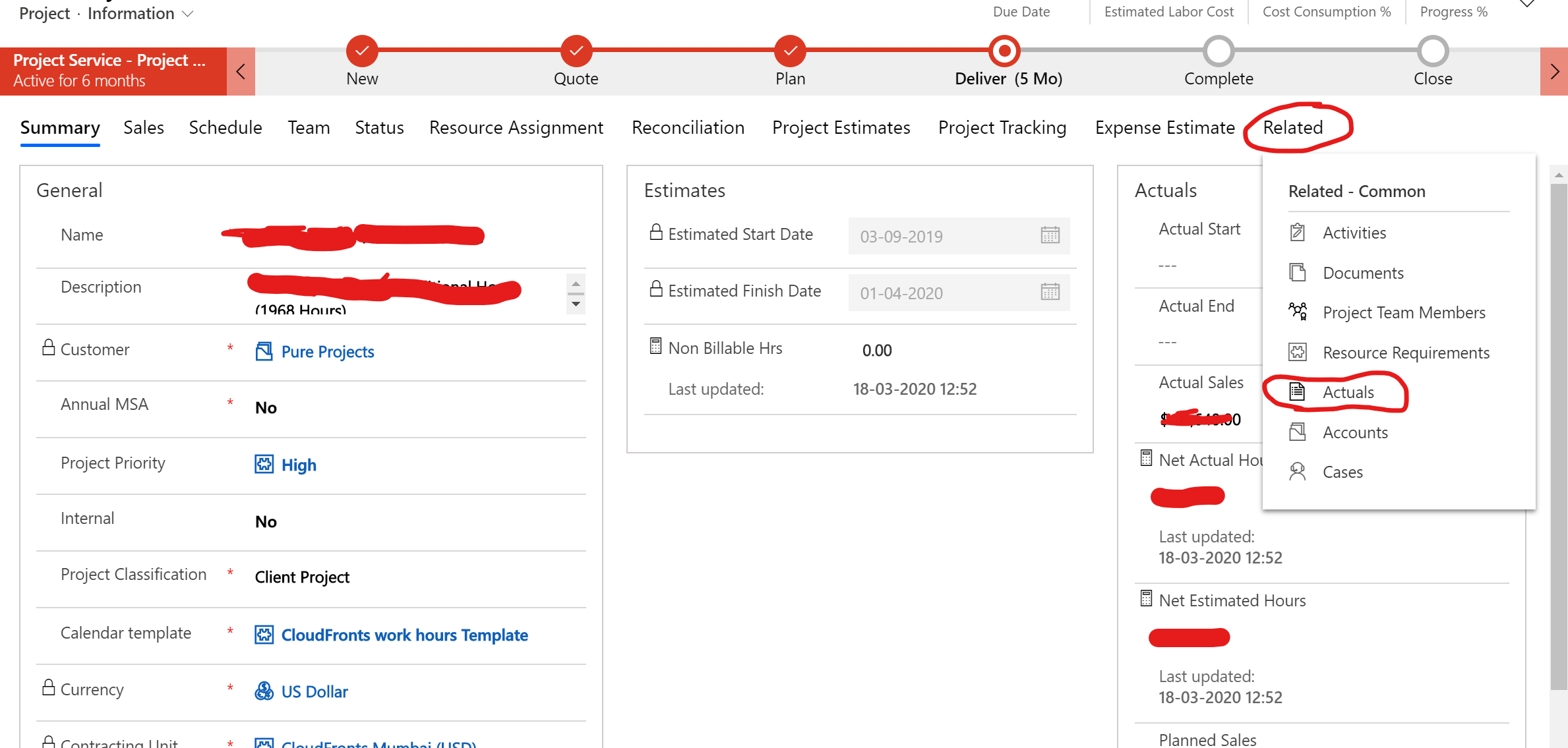Image resolution: width=1568 pixels, height=748 pixels.
Task: Expand the header fields chevron
Action: (x=1528, y=4)
